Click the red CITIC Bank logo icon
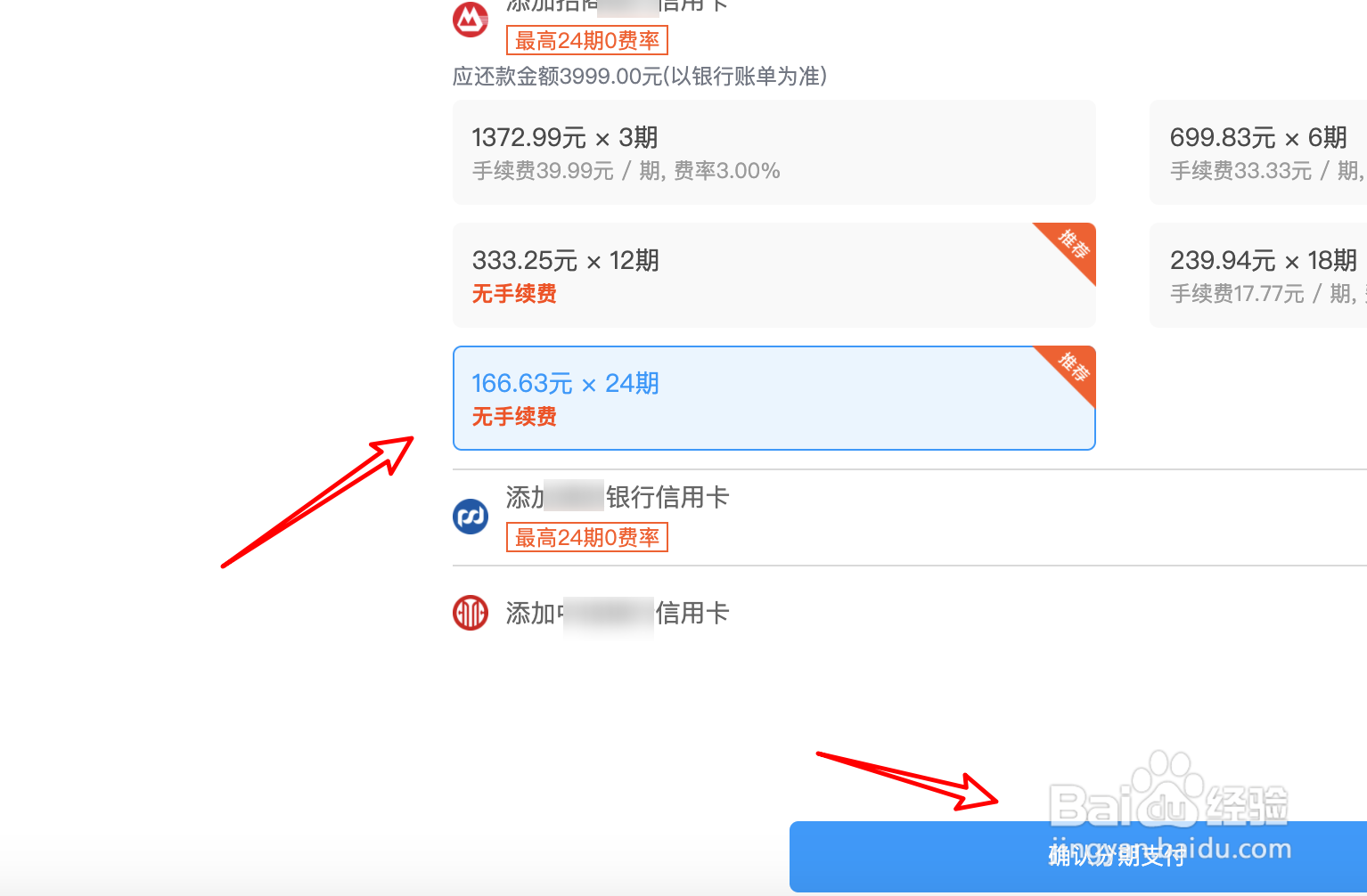The height and width of the screenshot is (896, 1367). point(471,613)
